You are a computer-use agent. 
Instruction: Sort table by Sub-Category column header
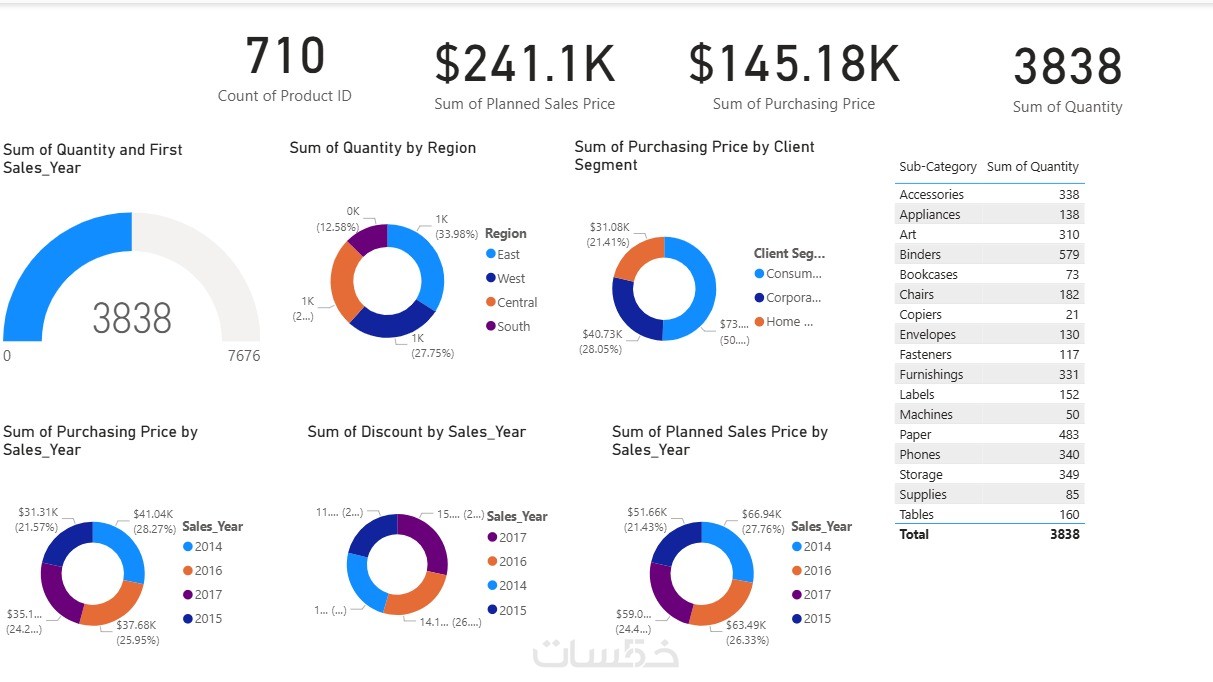938,167
